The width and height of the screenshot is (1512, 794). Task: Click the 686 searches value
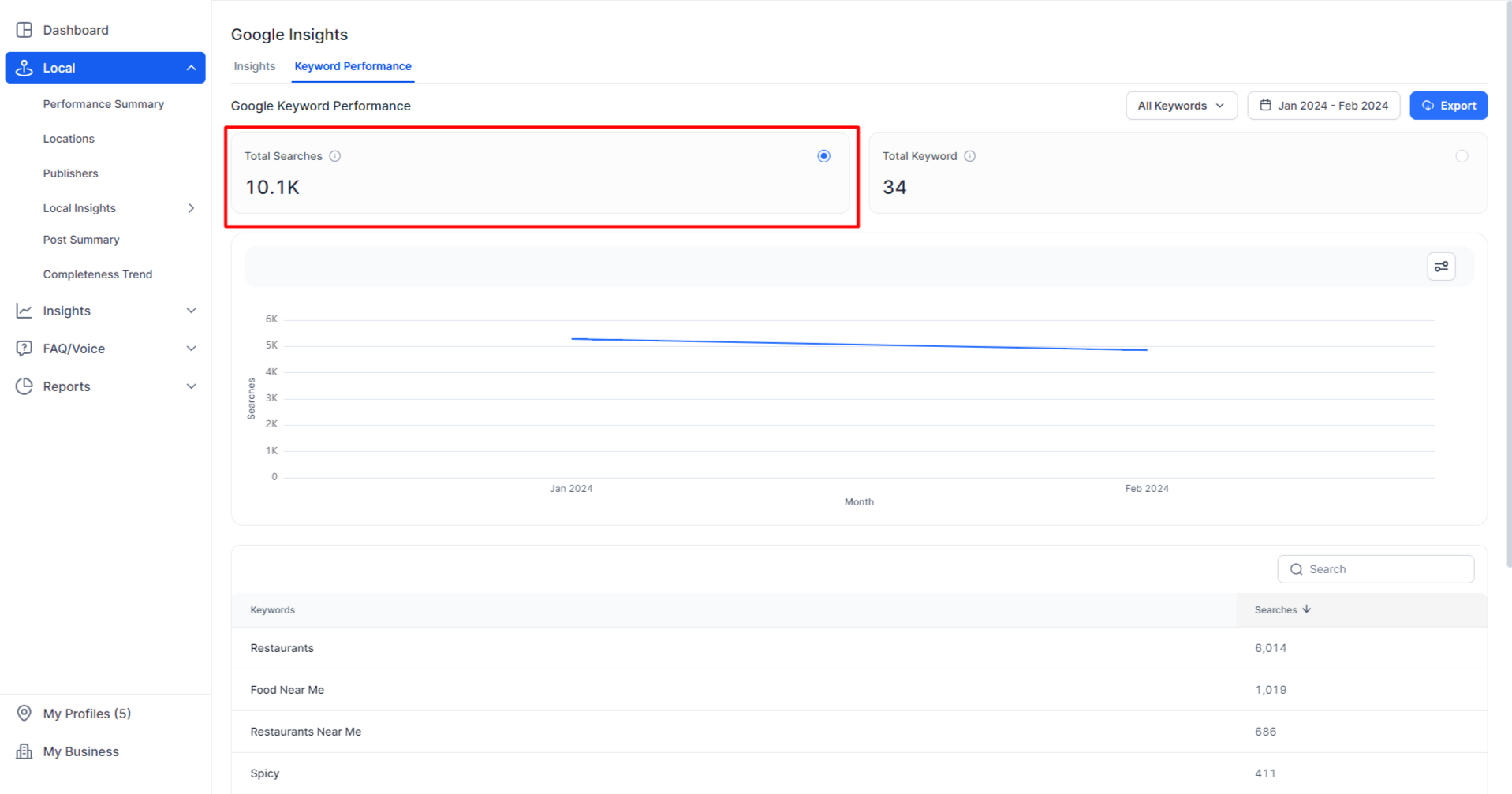(x=1265, y=732)
